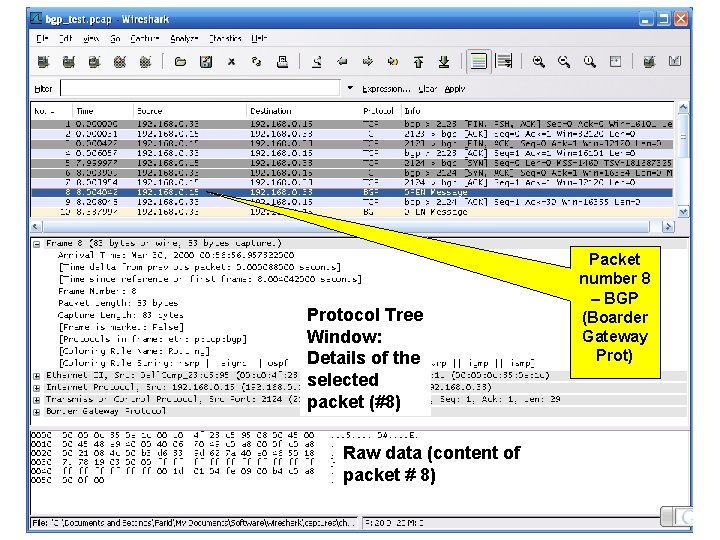Go forward in packet history arrow
720x540 pixels.
pyautogui.click(x=368, y=62)
